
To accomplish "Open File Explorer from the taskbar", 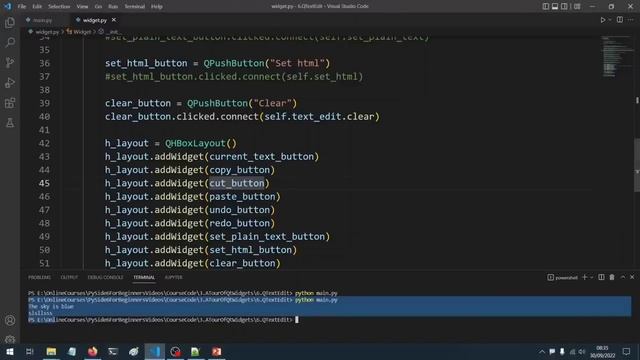I will (x=51, y=351).
